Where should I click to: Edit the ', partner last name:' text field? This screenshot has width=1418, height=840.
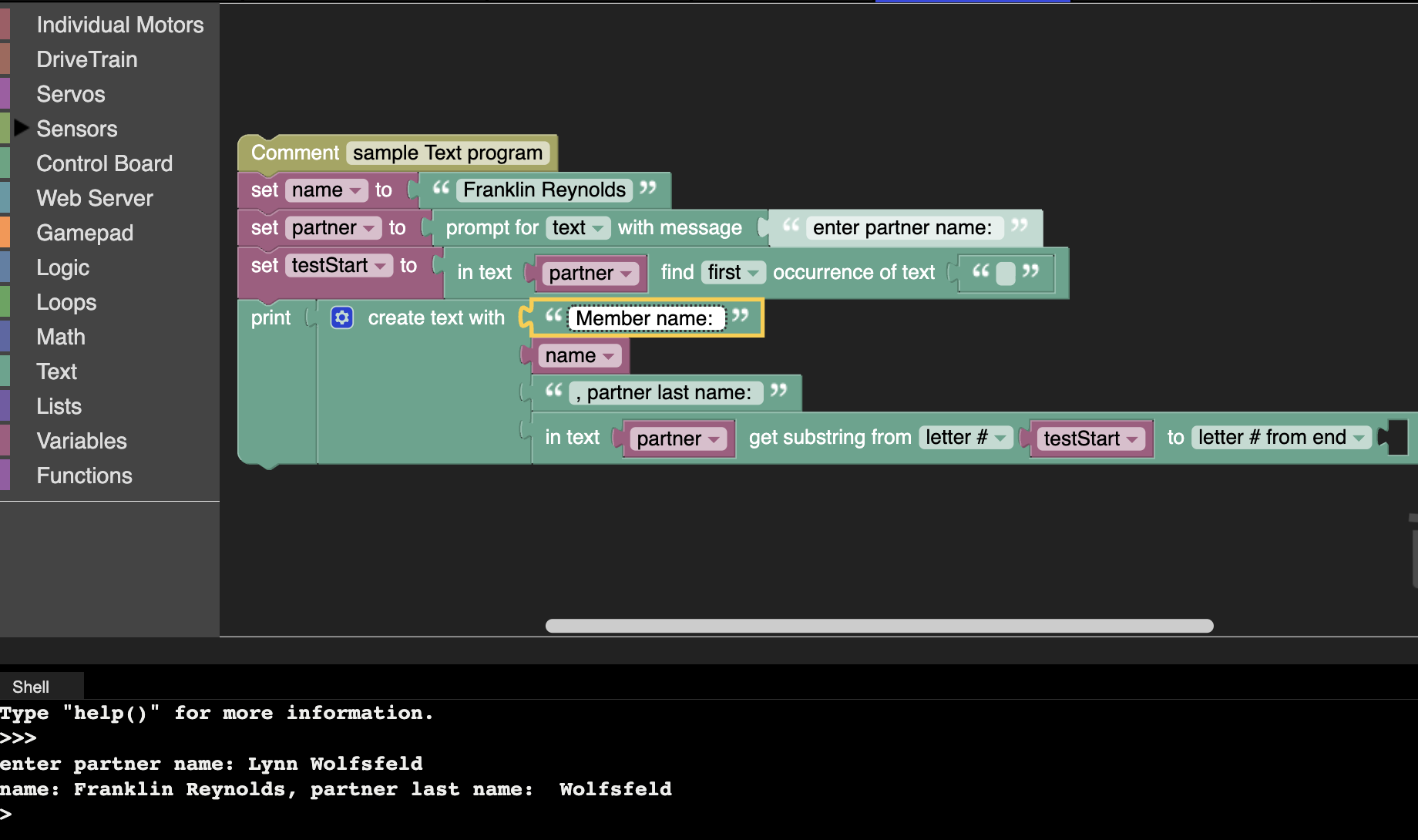click(x=666, y=392)
